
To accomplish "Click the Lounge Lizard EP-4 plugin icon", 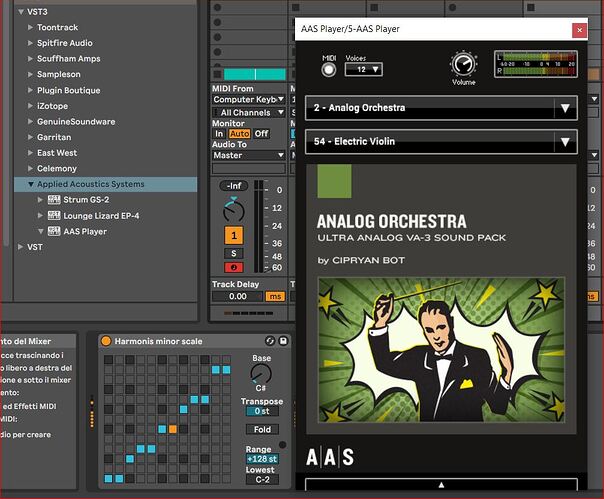I will point(54,215).
